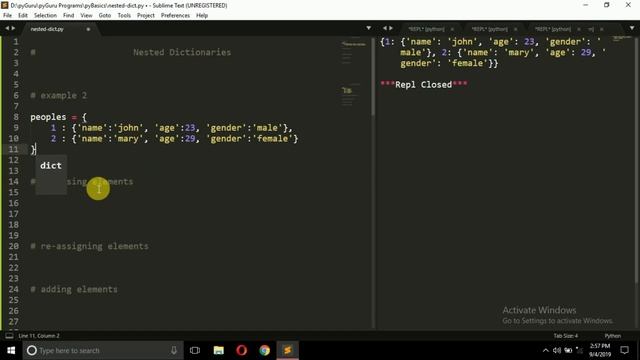Open the Windows Start menu
640x360 pixels.
coord(11,350)
